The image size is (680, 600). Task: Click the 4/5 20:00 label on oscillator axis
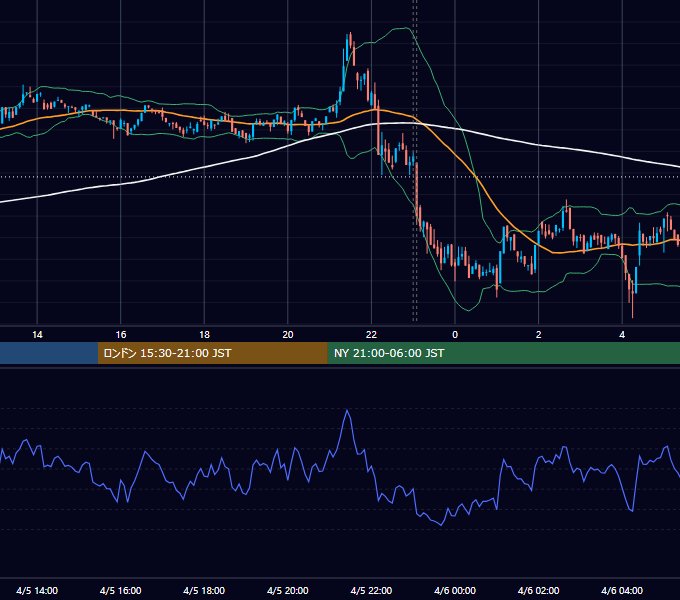(x=288, y=590)
